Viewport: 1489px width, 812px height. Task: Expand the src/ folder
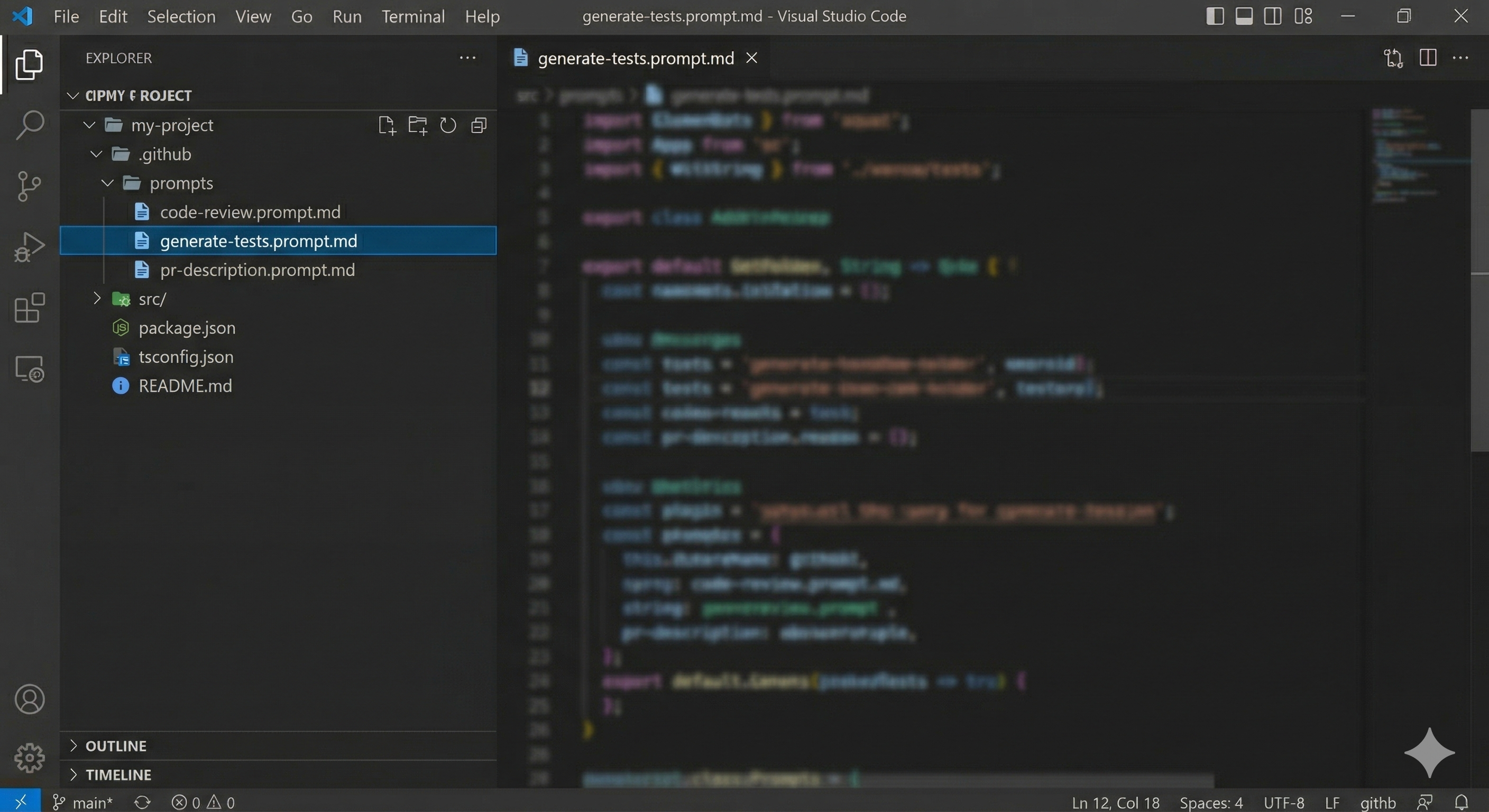pos(97,298)
